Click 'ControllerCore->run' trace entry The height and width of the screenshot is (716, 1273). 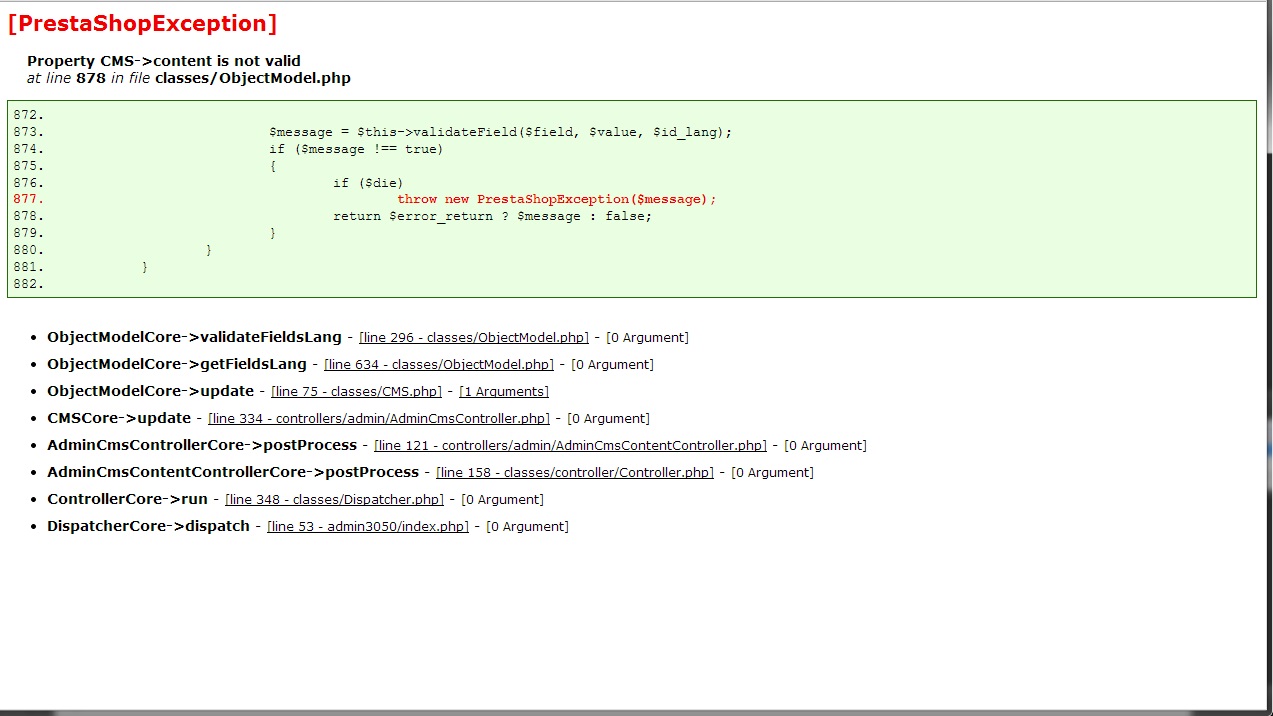127,500
